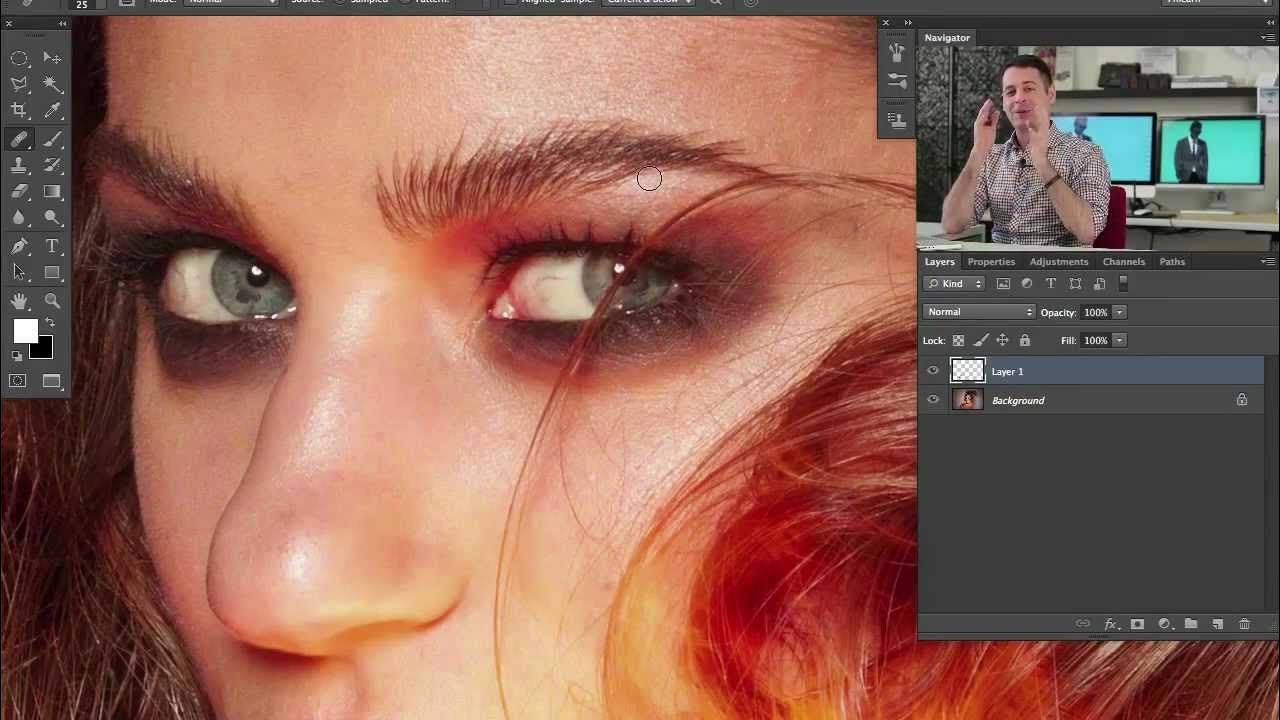Switch to the Adjustments tab

[1059, 262]
